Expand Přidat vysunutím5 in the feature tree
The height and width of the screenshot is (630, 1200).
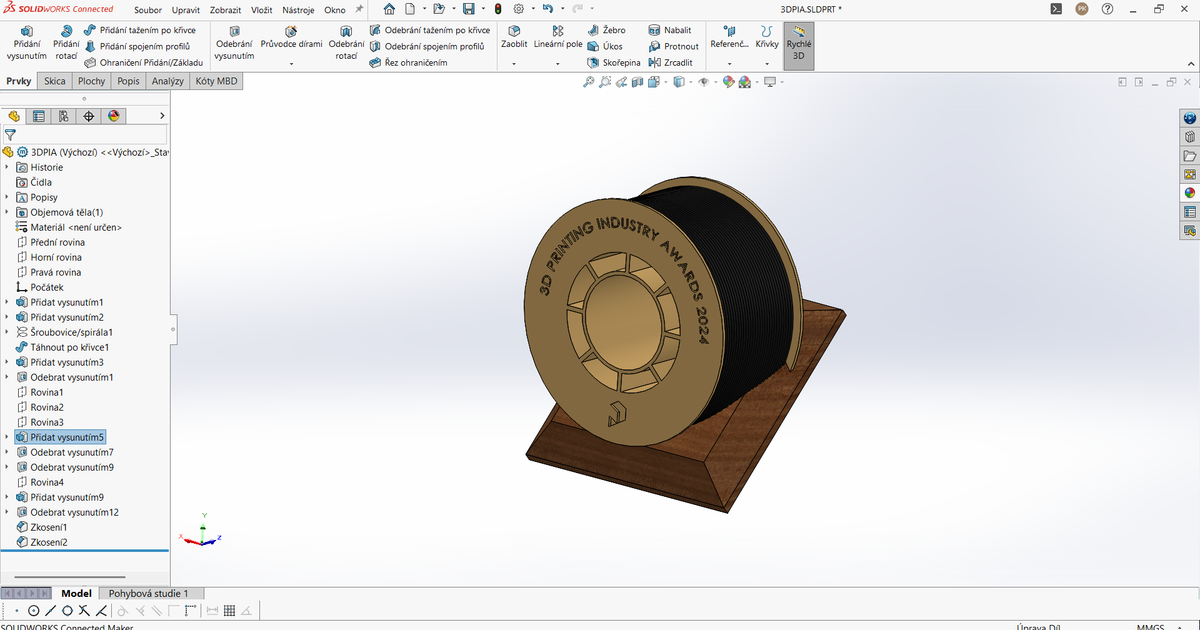(x=8, y=437)
